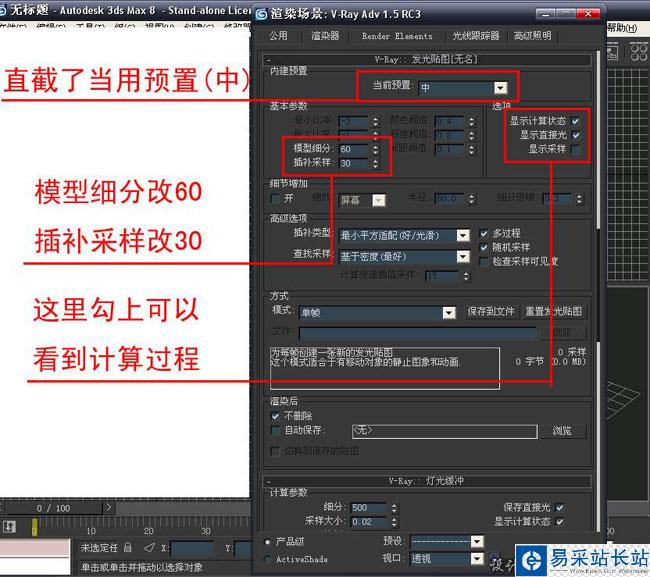Switch to the 光线跟踪器 tab

pos(476,36)
